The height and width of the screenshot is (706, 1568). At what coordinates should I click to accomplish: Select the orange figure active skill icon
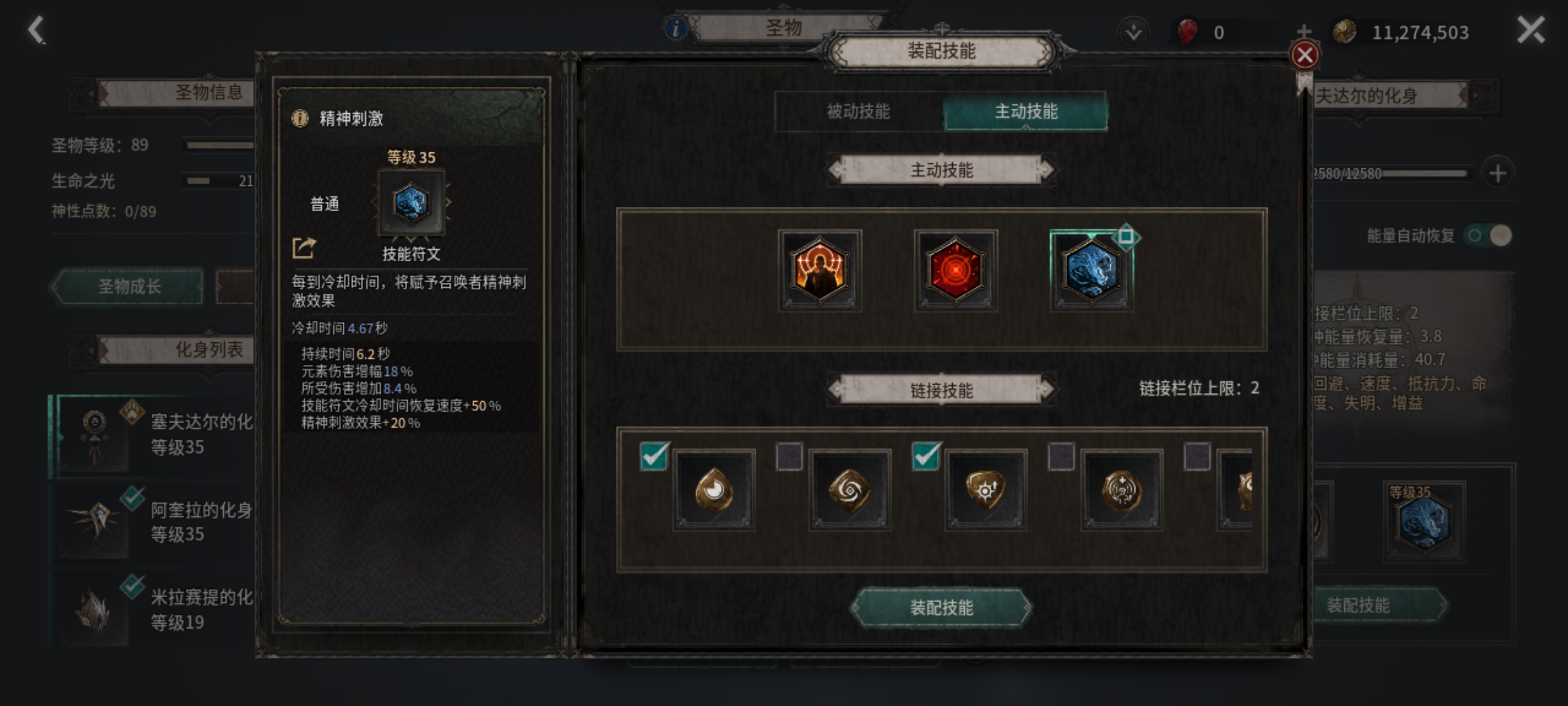[819, 270]
